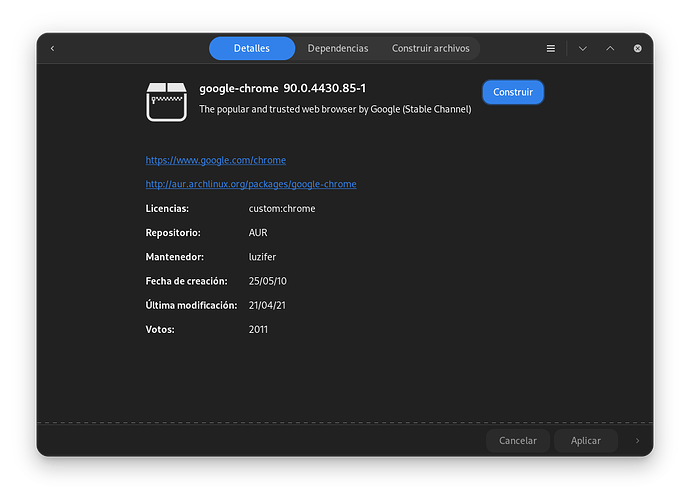Screen dimensions: 690x496
Task: Close the package manager window
Action: pyautogui.click(x=637, y=48)
